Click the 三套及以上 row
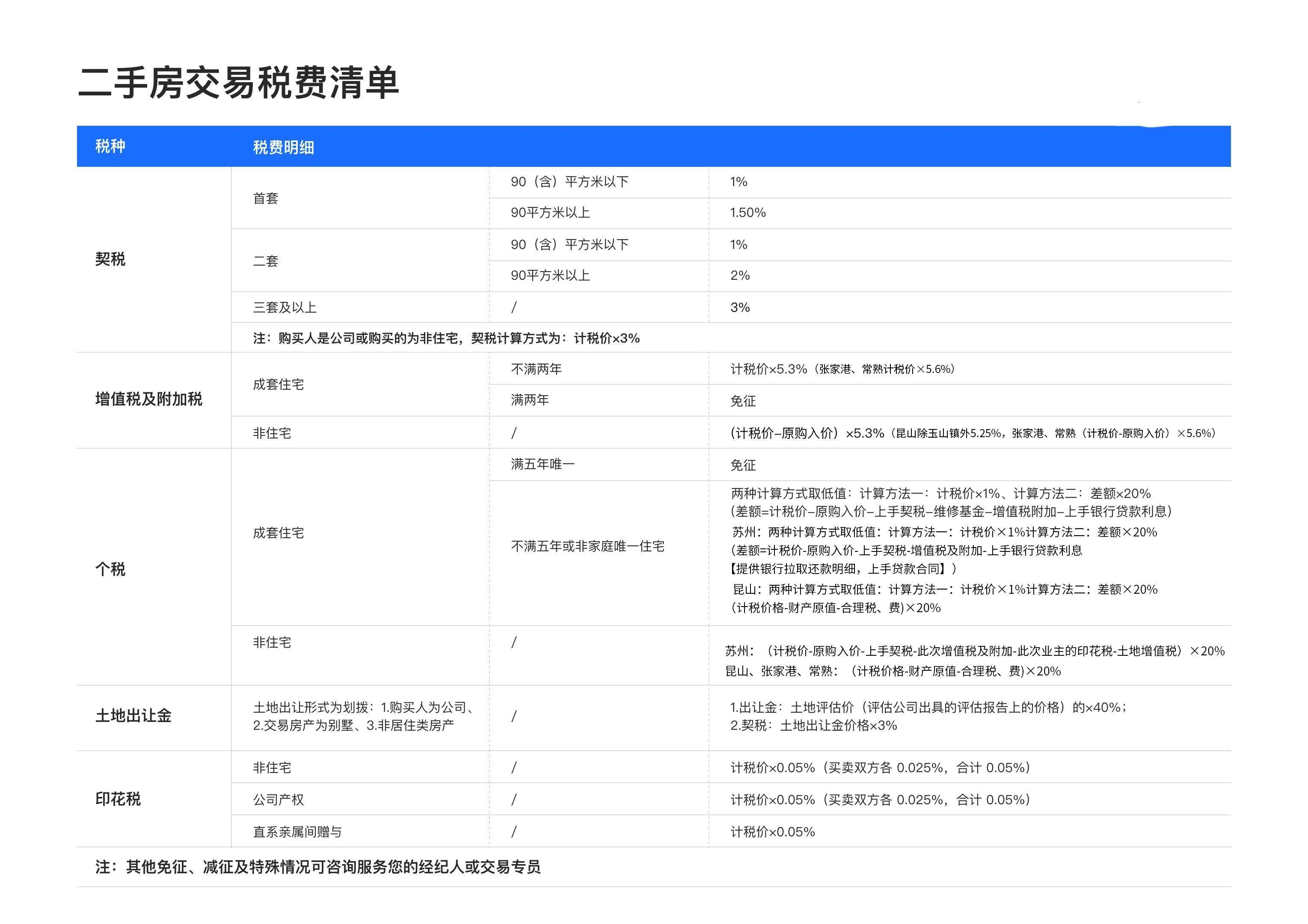This screenshot has width=1308, height=924. [285, 307]
